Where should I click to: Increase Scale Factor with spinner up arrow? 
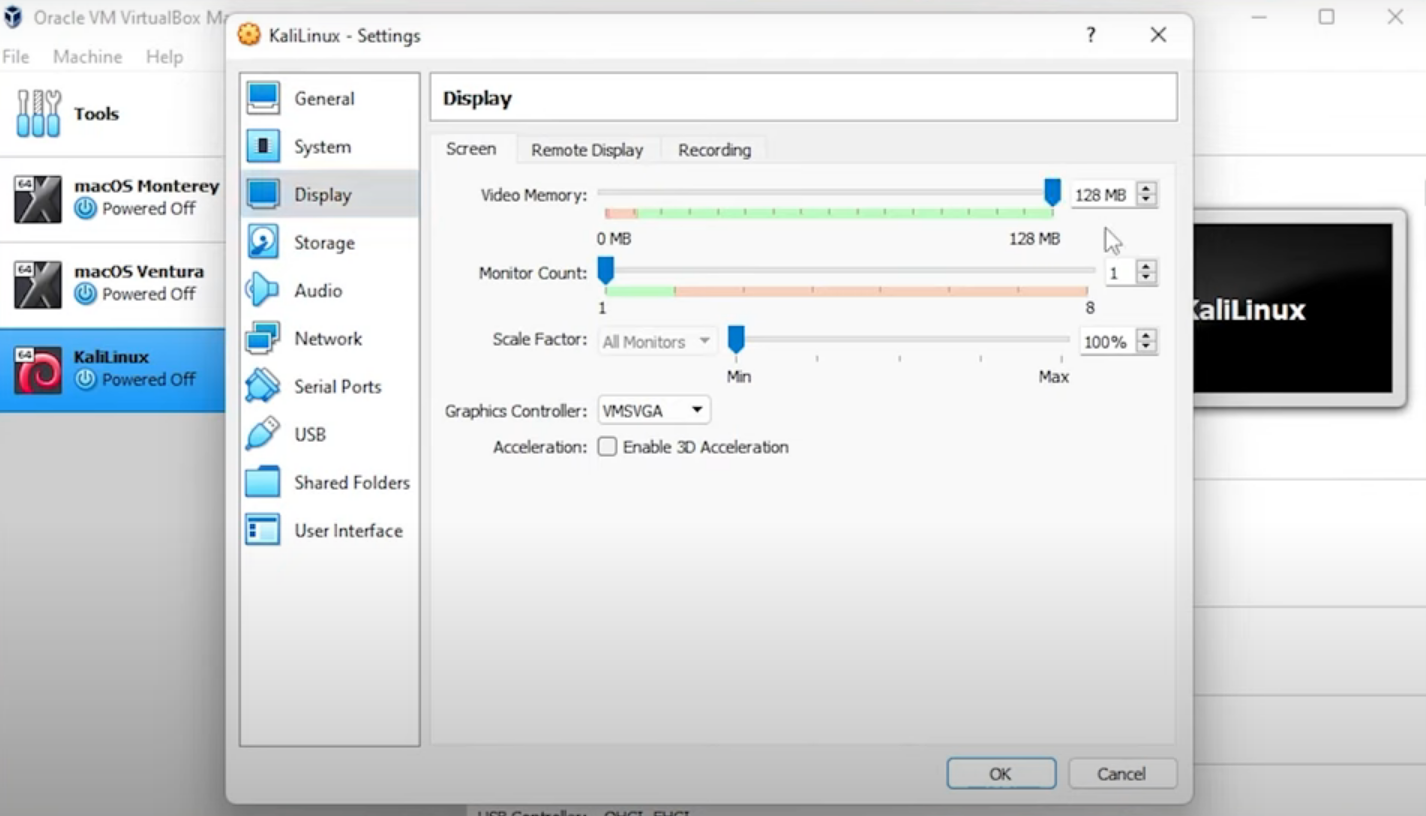tap(1147, 335)
